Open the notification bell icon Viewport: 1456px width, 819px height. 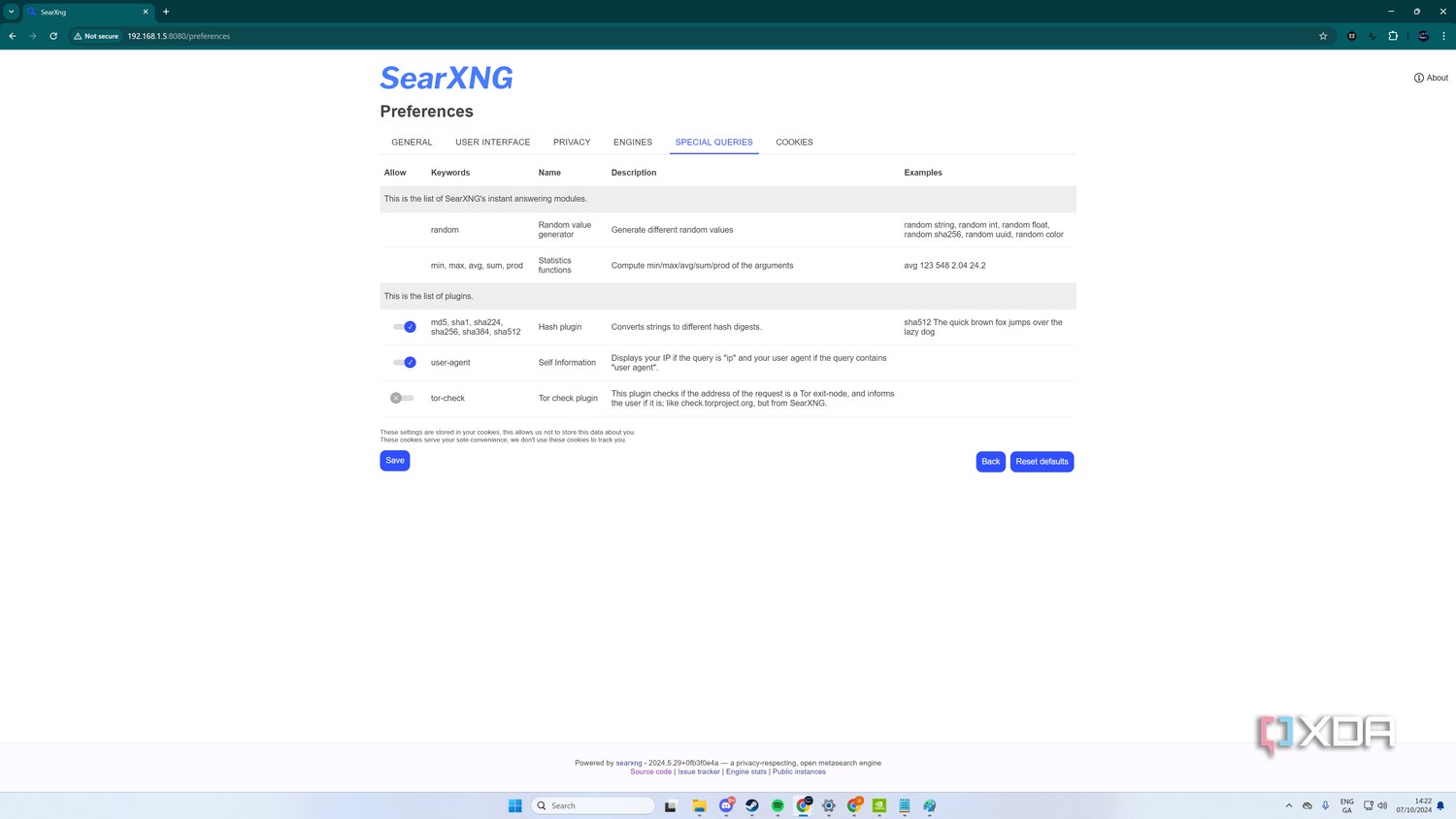pos(1441,805)
